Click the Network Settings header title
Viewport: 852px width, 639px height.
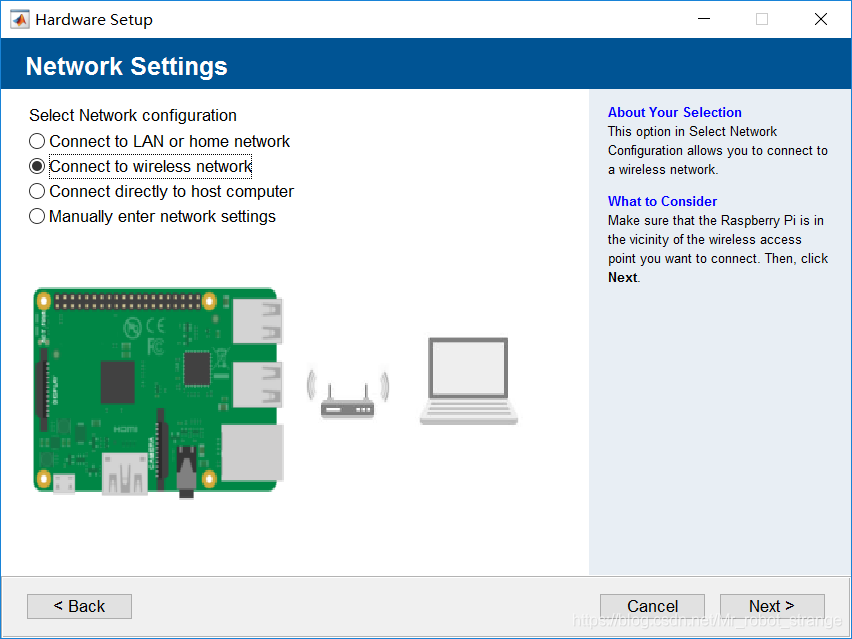click(126, 66)
